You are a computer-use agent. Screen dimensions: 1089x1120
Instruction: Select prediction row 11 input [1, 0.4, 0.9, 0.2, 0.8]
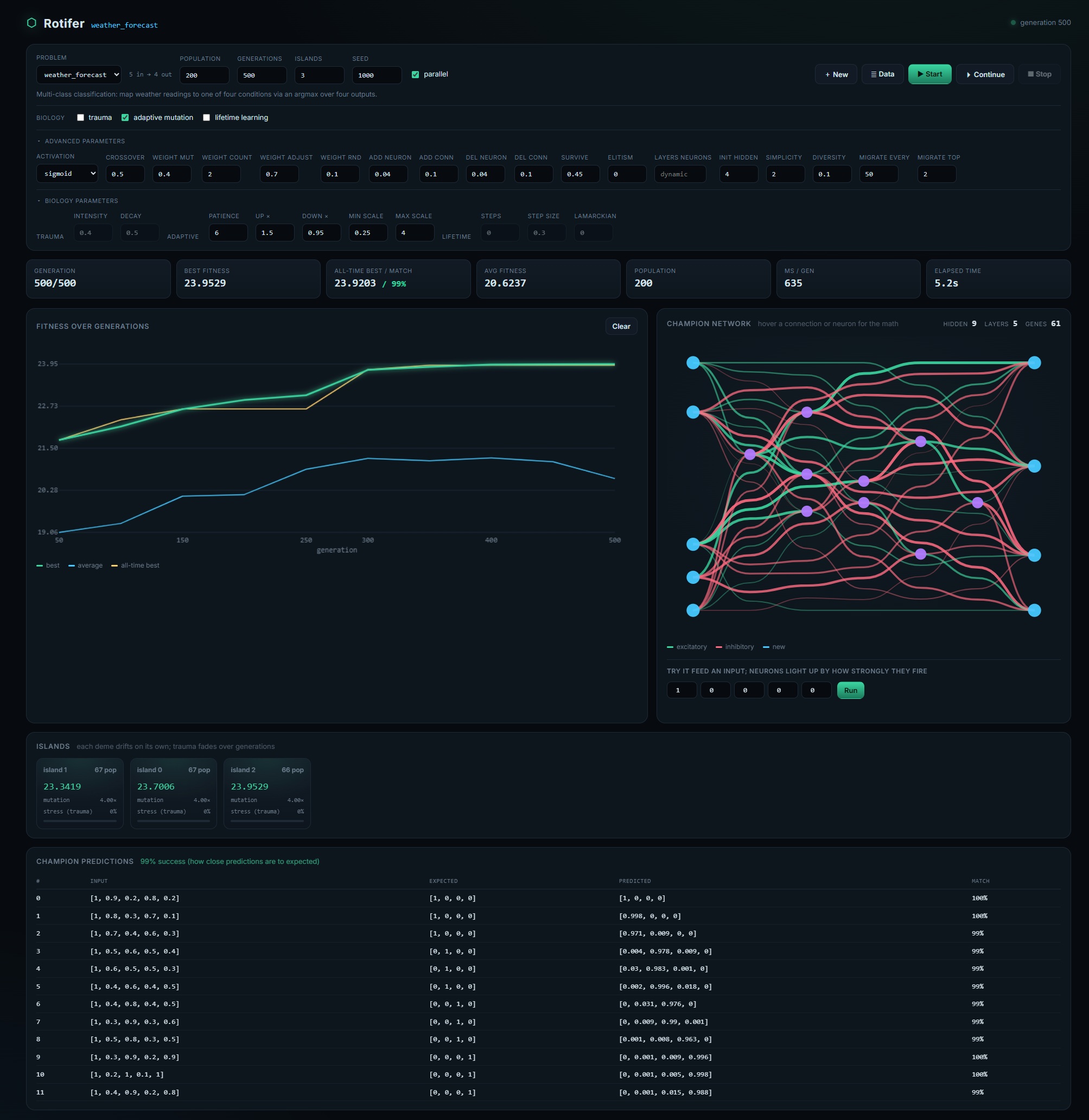135,1092
